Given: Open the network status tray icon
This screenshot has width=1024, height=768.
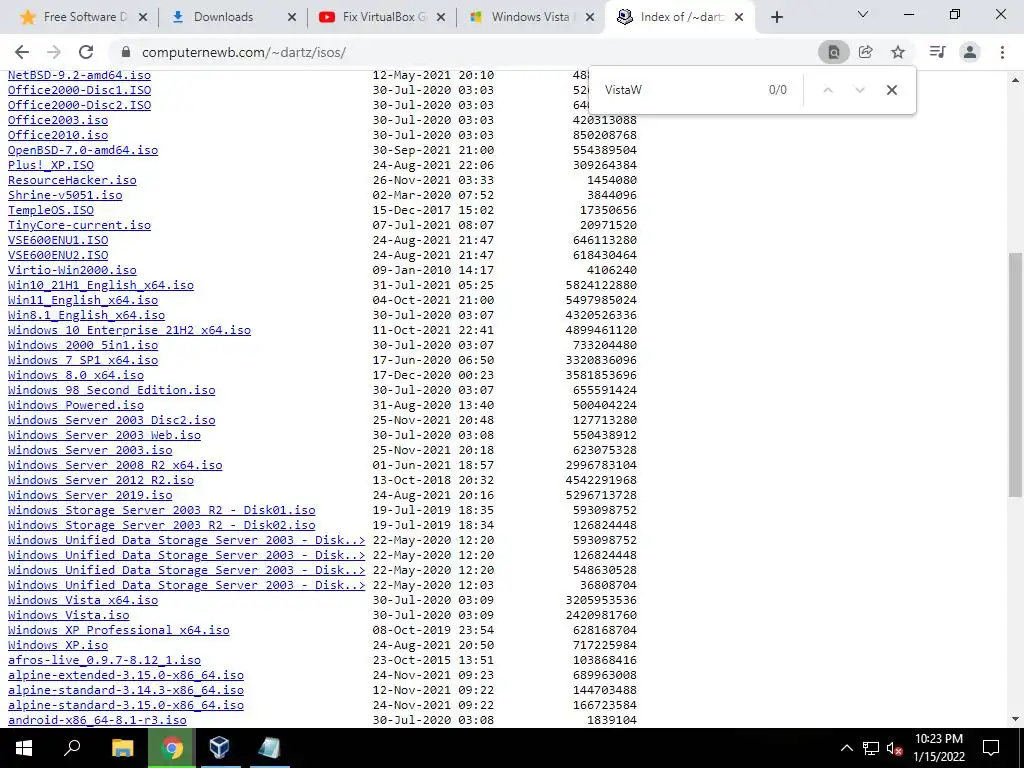Looking at the screenshot, I should coord(871,748).
